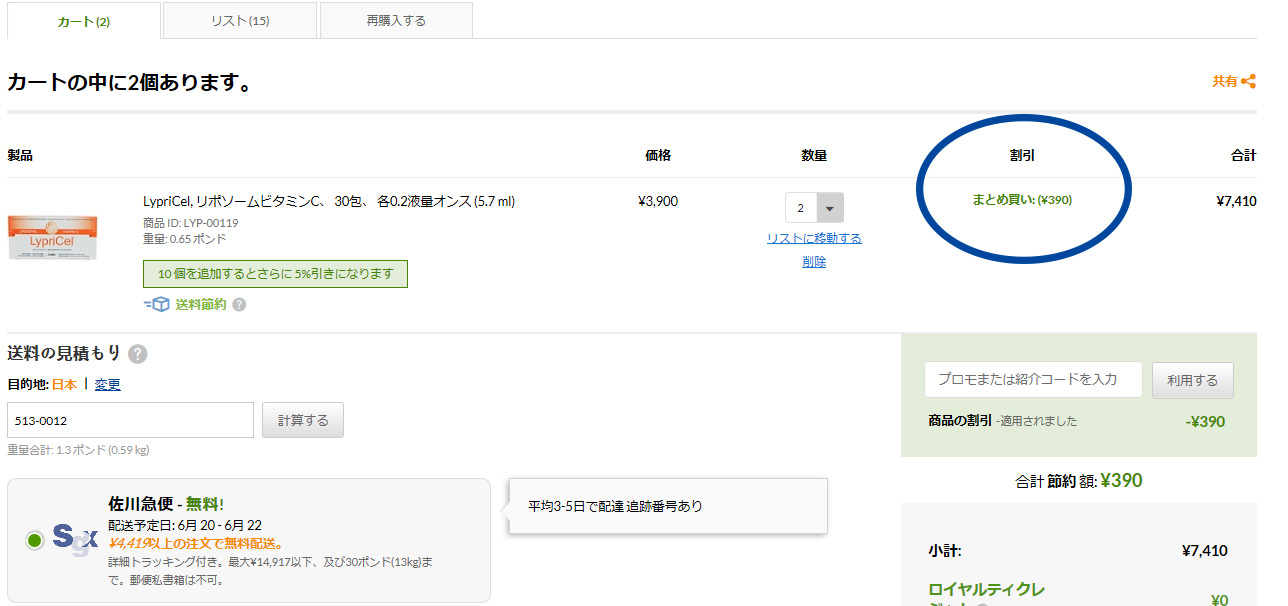This screenshot has width=1288, height=606.
Task: Click the SGX Sagawa carrier logo
Action: click(x=75, y=541)
